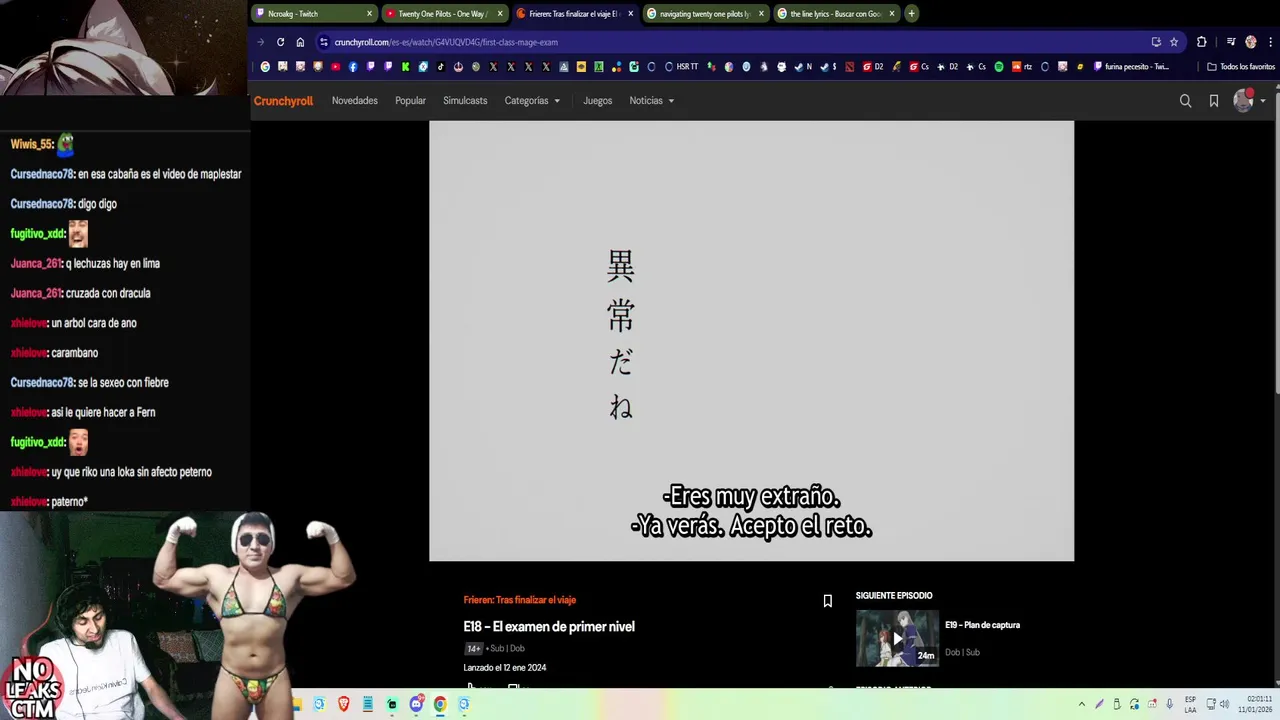This screenshot has width=1280, height=720.
Task: Open E19 – Plan de captura title
Action: pos(982,625)
